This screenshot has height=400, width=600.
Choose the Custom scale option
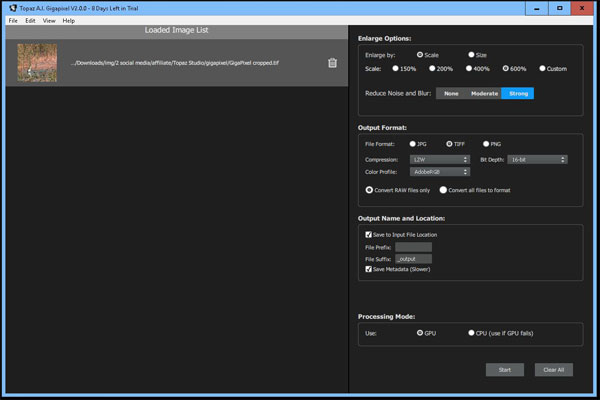pos(543,69)
